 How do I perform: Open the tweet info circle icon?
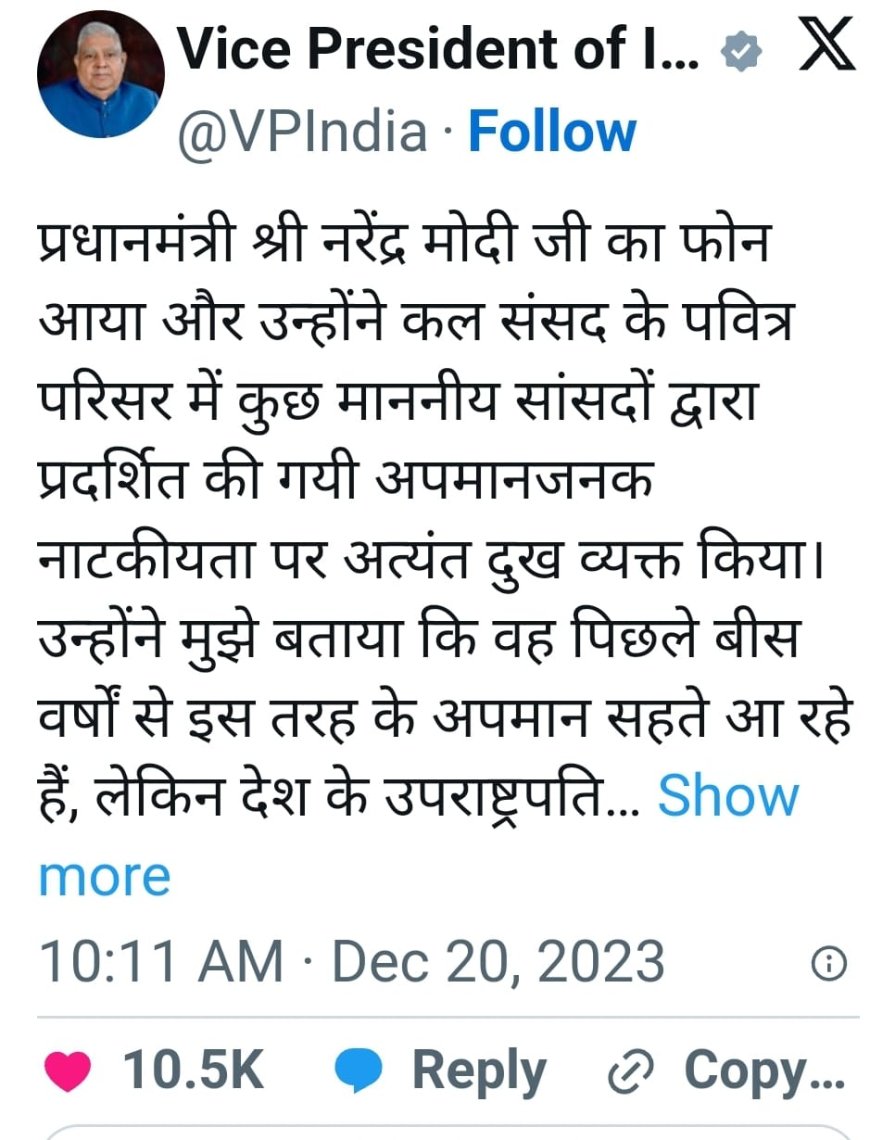tap(828, 964)
